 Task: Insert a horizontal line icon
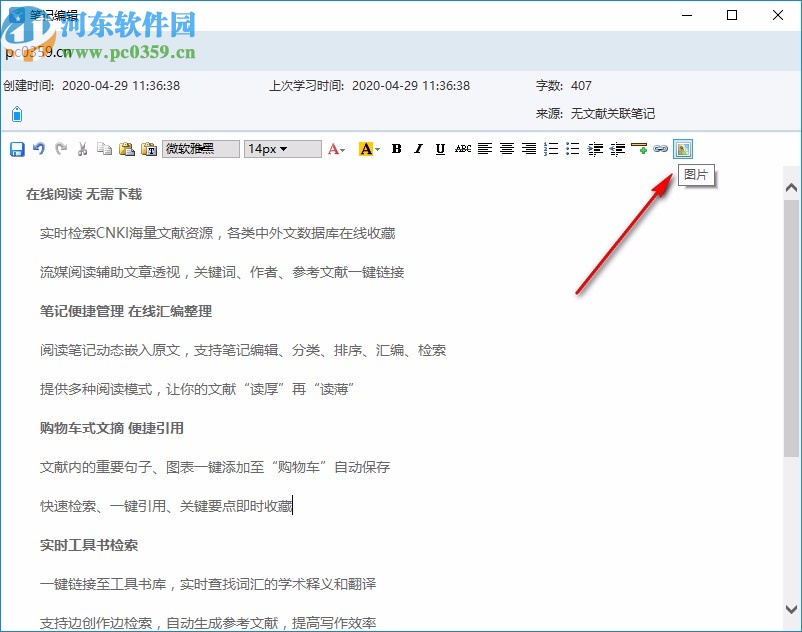pos(639,148)
